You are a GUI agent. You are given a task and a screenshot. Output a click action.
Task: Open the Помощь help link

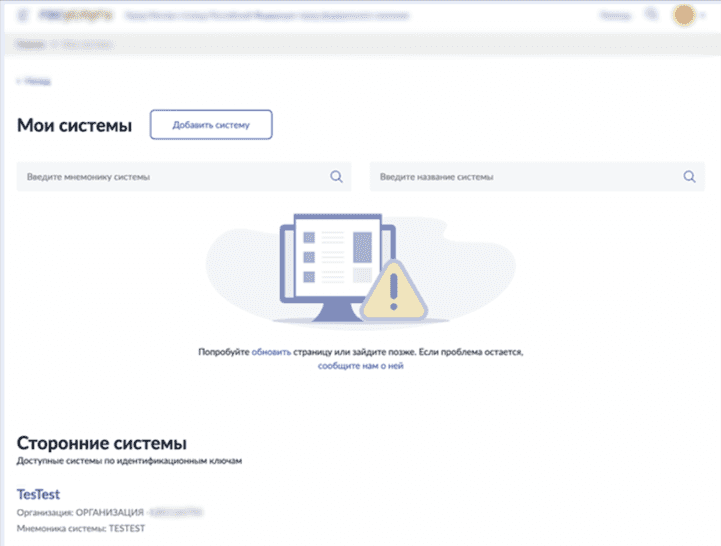613,16
